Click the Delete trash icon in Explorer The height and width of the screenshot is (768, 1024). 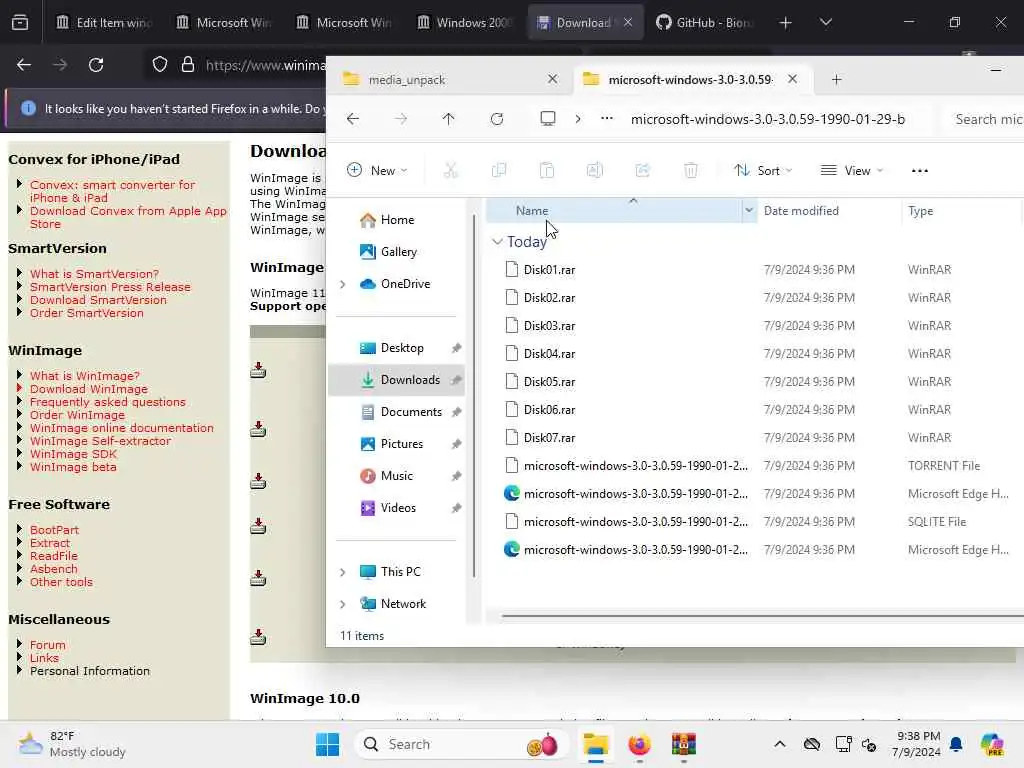[x=690, y=170]
